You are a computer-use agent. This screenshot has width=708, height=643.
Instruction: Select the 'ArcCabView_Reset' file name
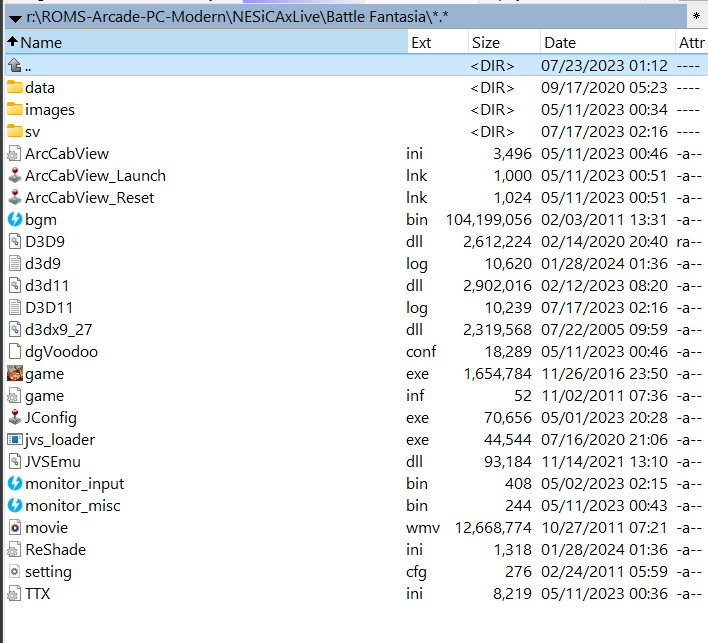click(89, 198)
